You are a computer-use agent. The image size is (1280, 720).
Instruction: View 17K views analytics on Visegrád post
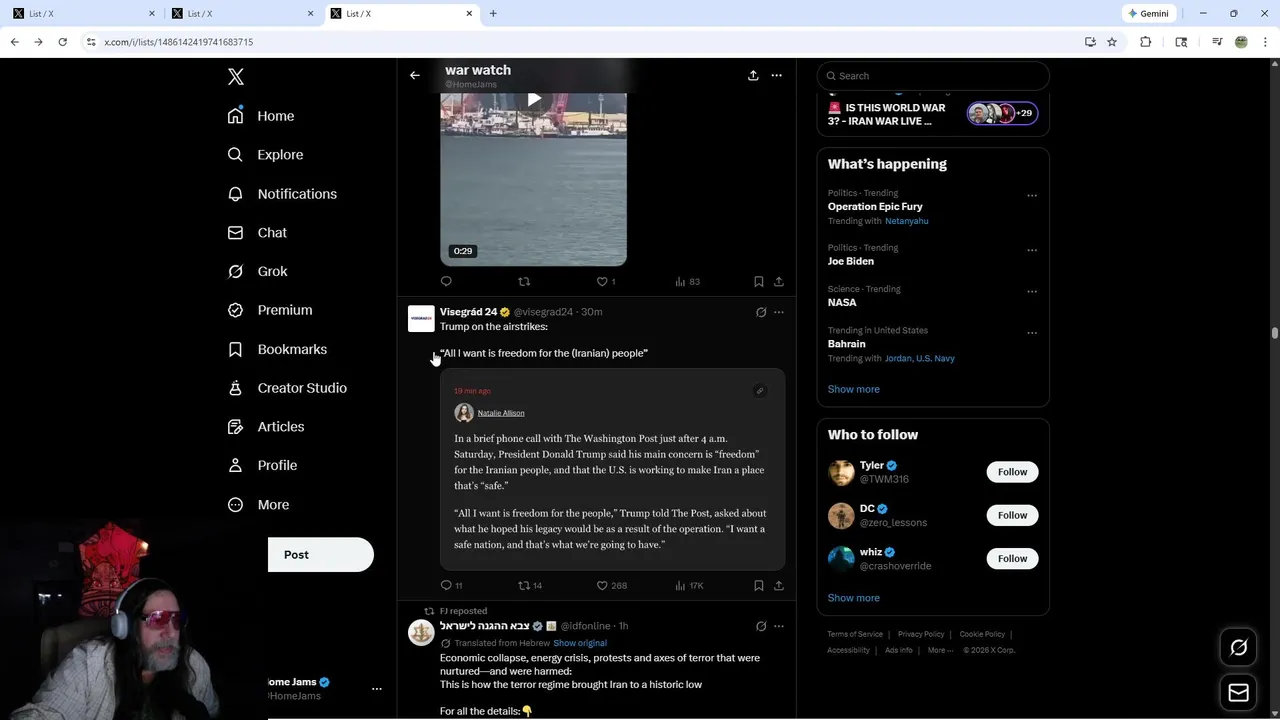pyautogui.click(x=689, y=586)
